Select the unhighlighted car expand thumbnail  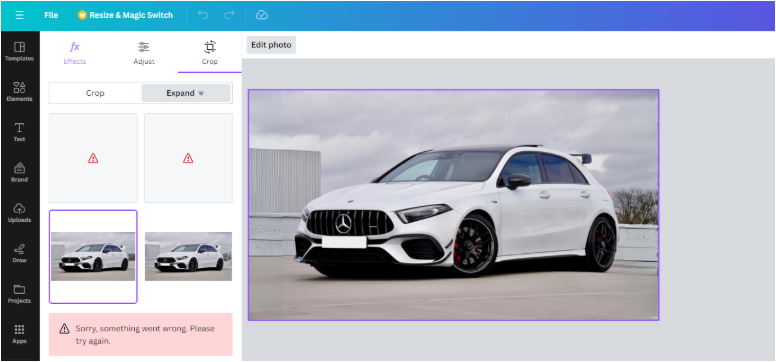pos(188,257)
